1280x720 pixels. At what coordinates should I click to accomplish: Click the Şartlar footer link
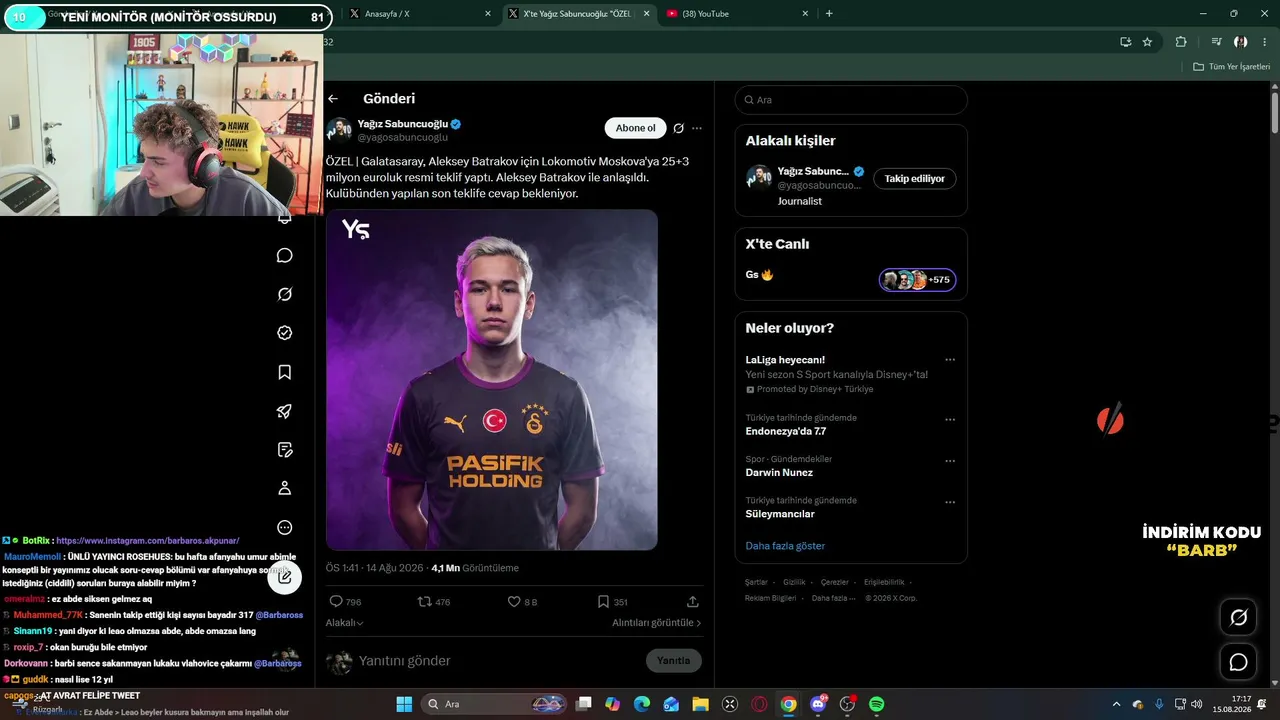[x=756, y=582]
